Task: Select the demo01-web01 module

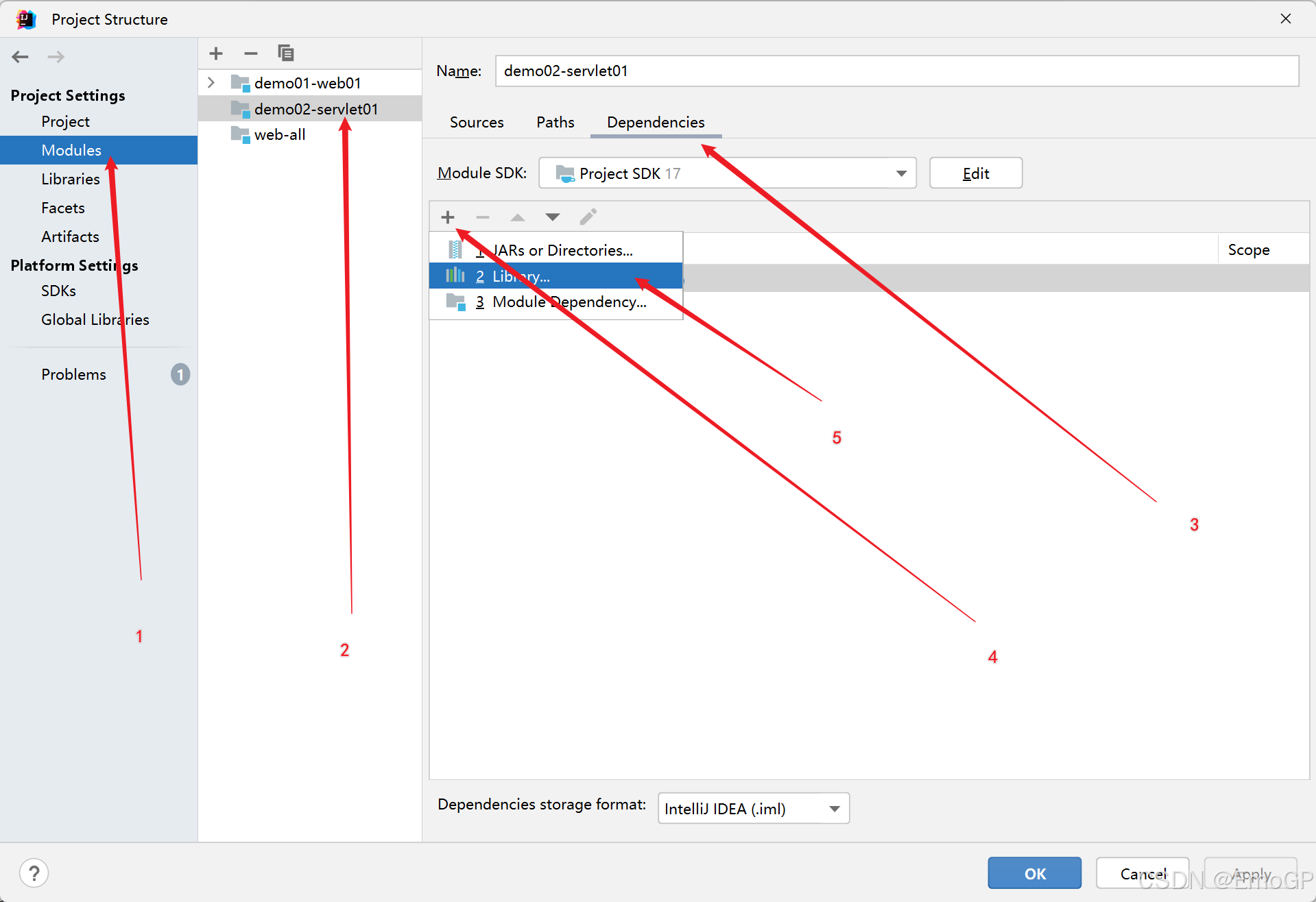Action: (x=310, y=83)
